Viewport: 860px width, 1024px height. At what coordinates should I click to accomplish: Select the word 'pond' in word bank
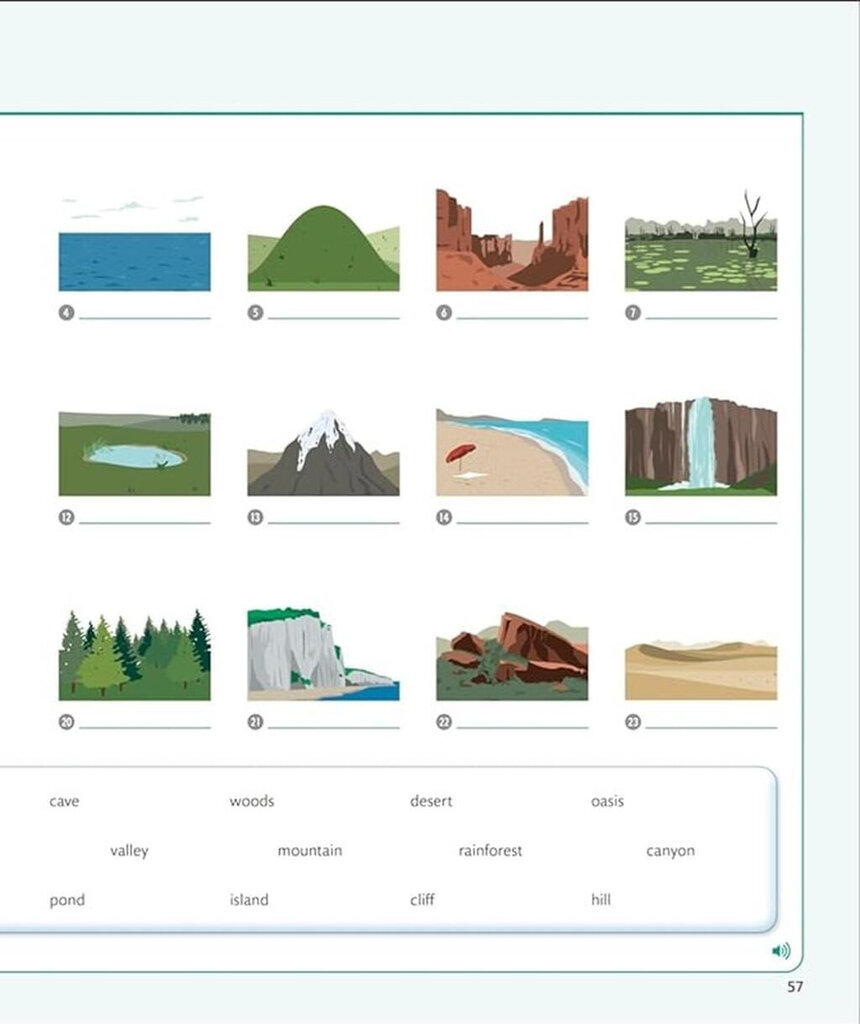(67, 900)
